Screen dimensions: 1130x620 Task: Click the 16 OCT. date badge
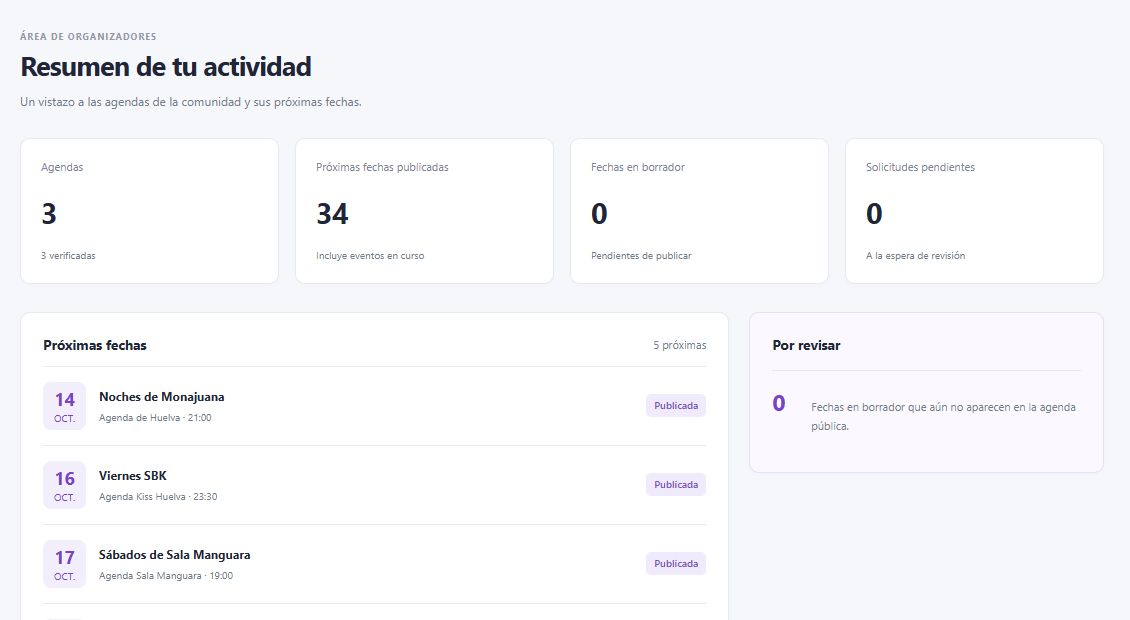pyautogui.click(x=64, y=485)
